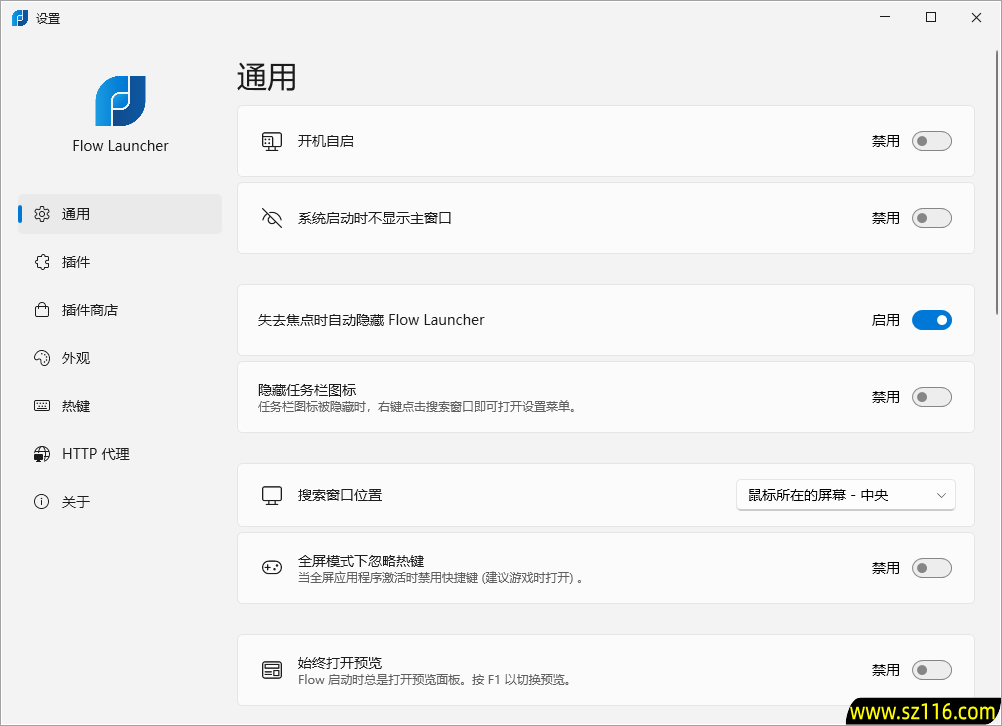
Task: Select the 通用 gear icon in sidebar
Action: [42, 213]
